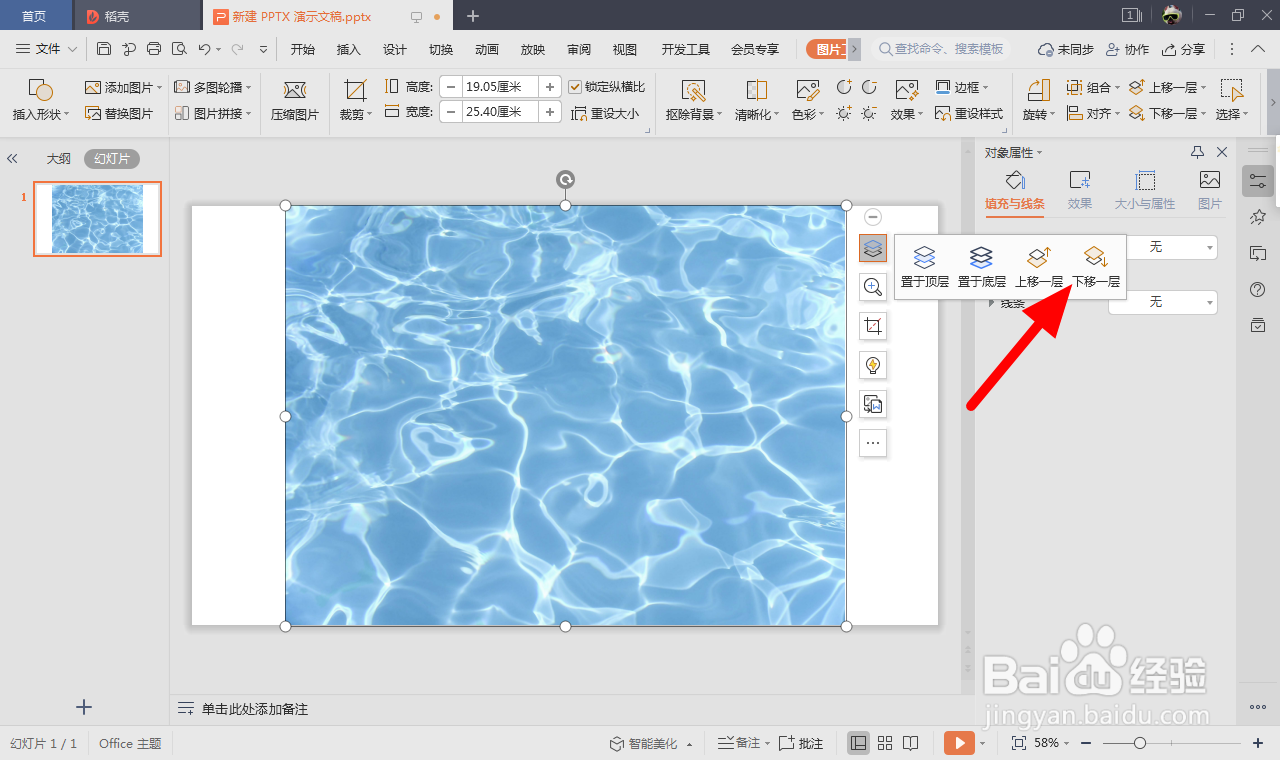Switch to Size & Properties (大小与属性) tab

(x=1145, y=190)
